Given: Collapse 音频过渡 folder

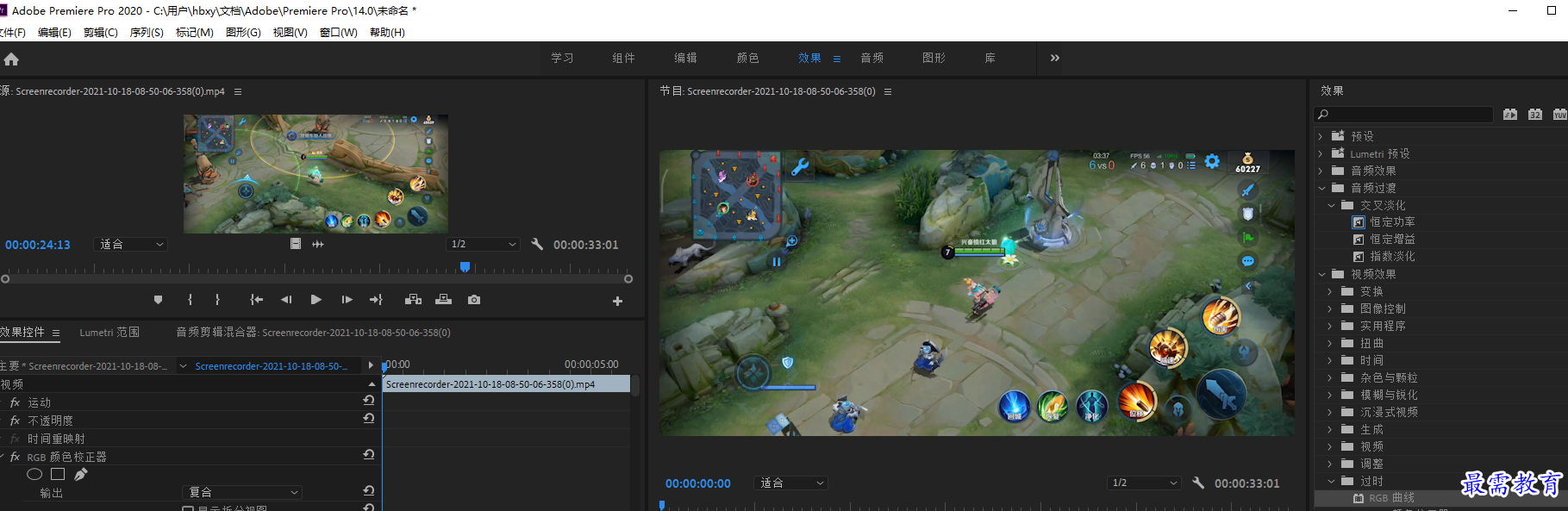Looking at the screenshot, I should click(x=1321, y=188).
